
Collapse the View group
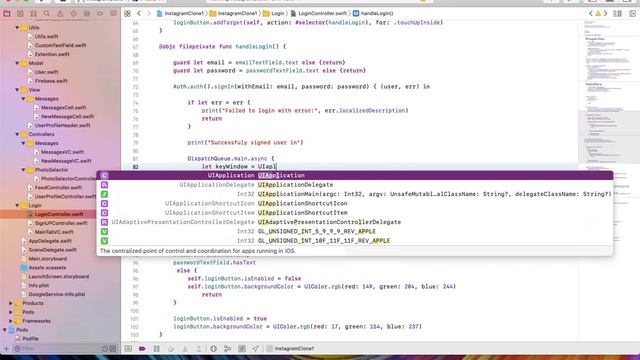click(17, 90)
